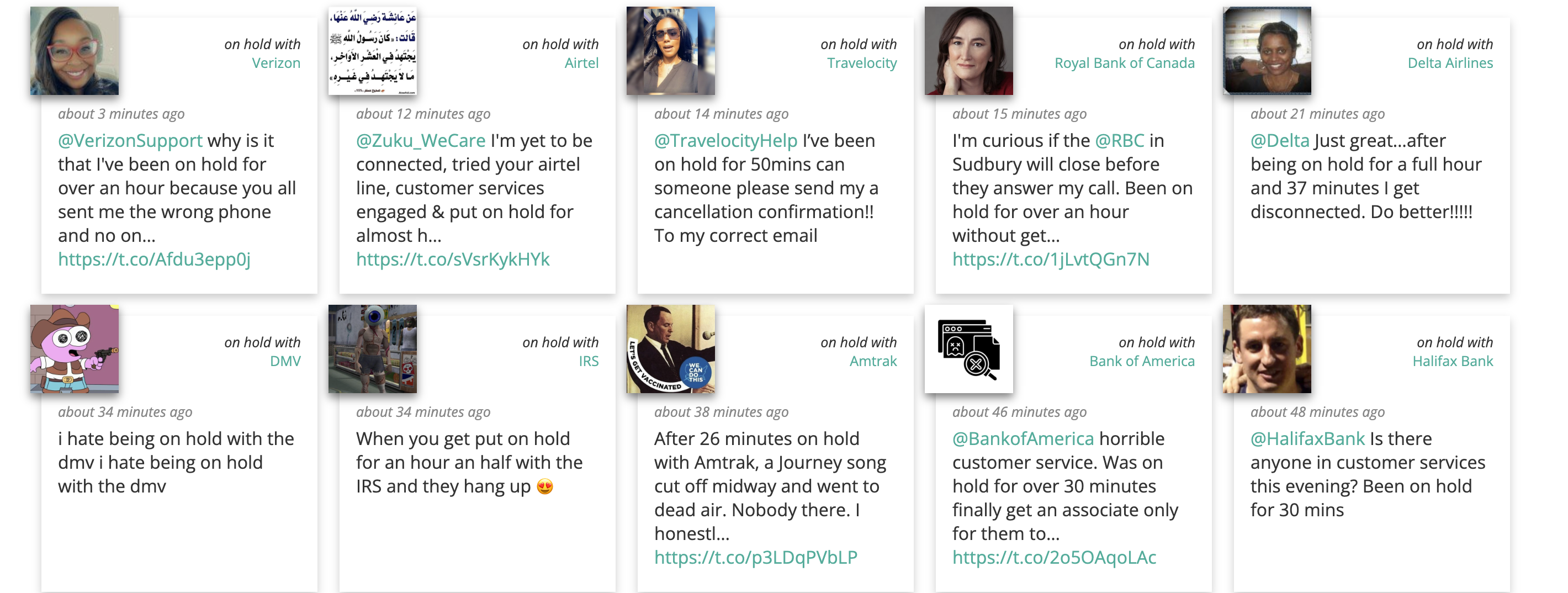Click the shirtless game character avatar on IRS tweet
Screen dimensions: 1568x593
coord(372,350)
